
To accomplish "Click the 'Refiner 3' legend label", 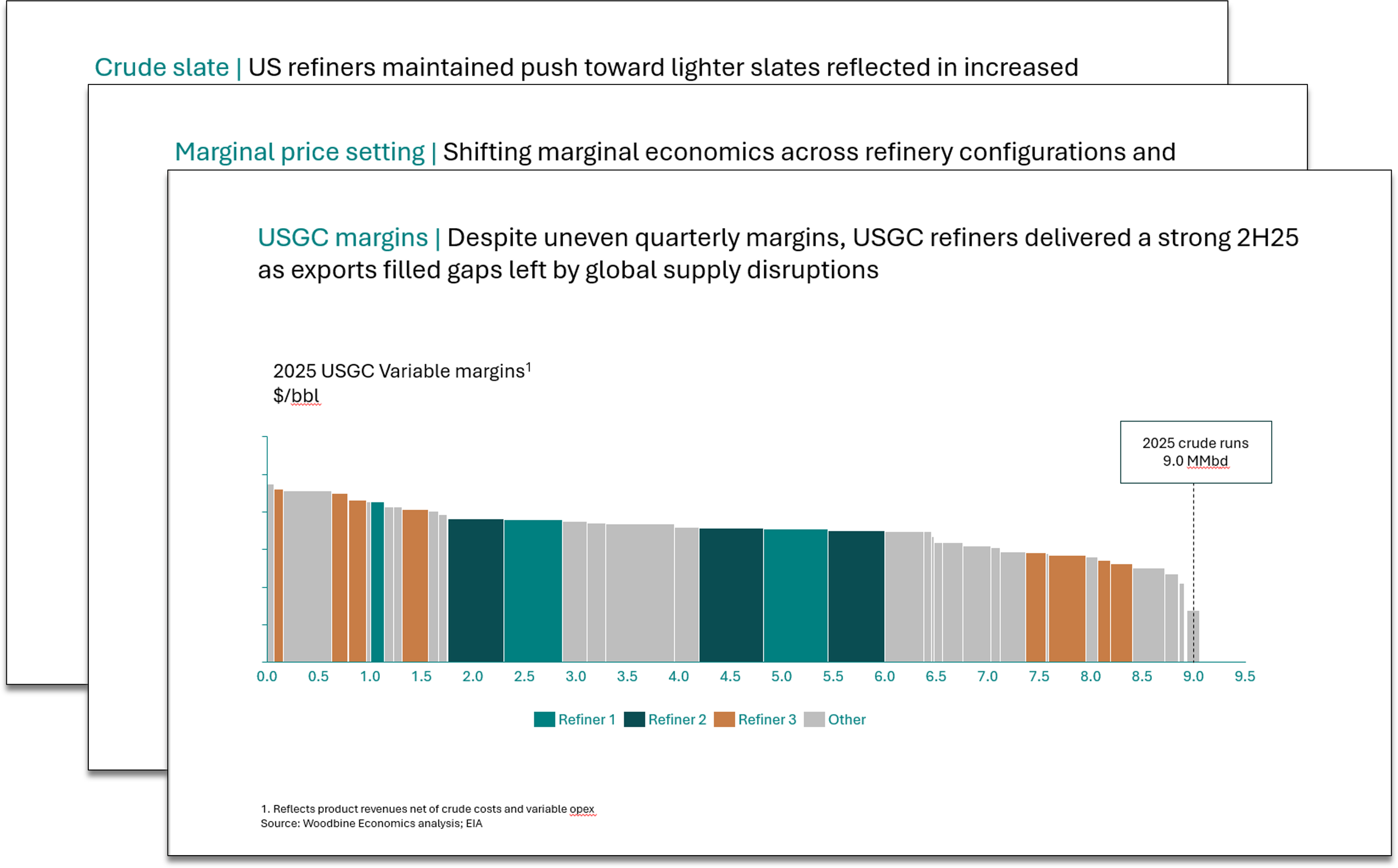I will coord(768,720).
